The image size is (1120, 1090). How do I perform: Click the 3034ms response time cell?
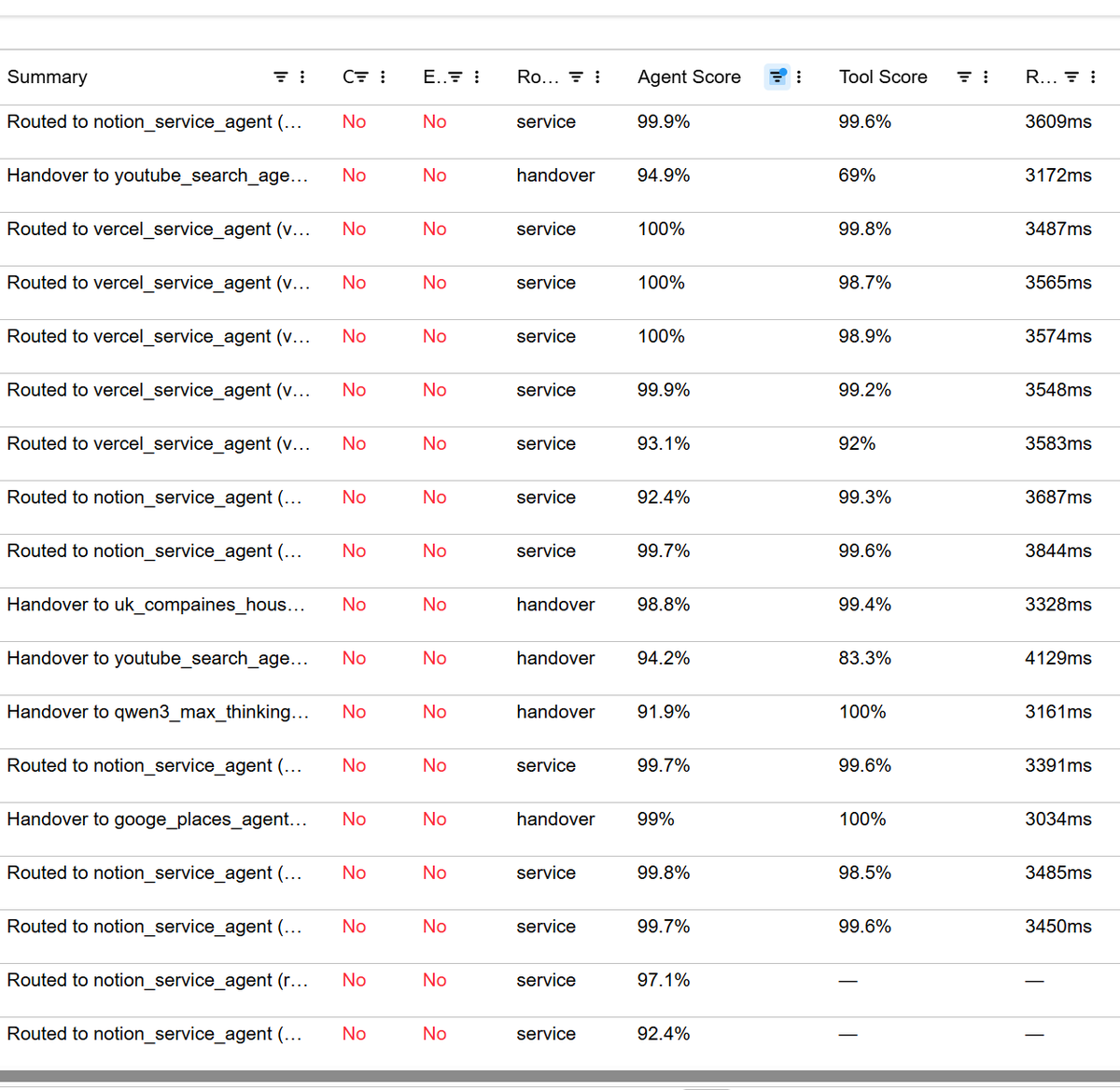coord(1058,819)
